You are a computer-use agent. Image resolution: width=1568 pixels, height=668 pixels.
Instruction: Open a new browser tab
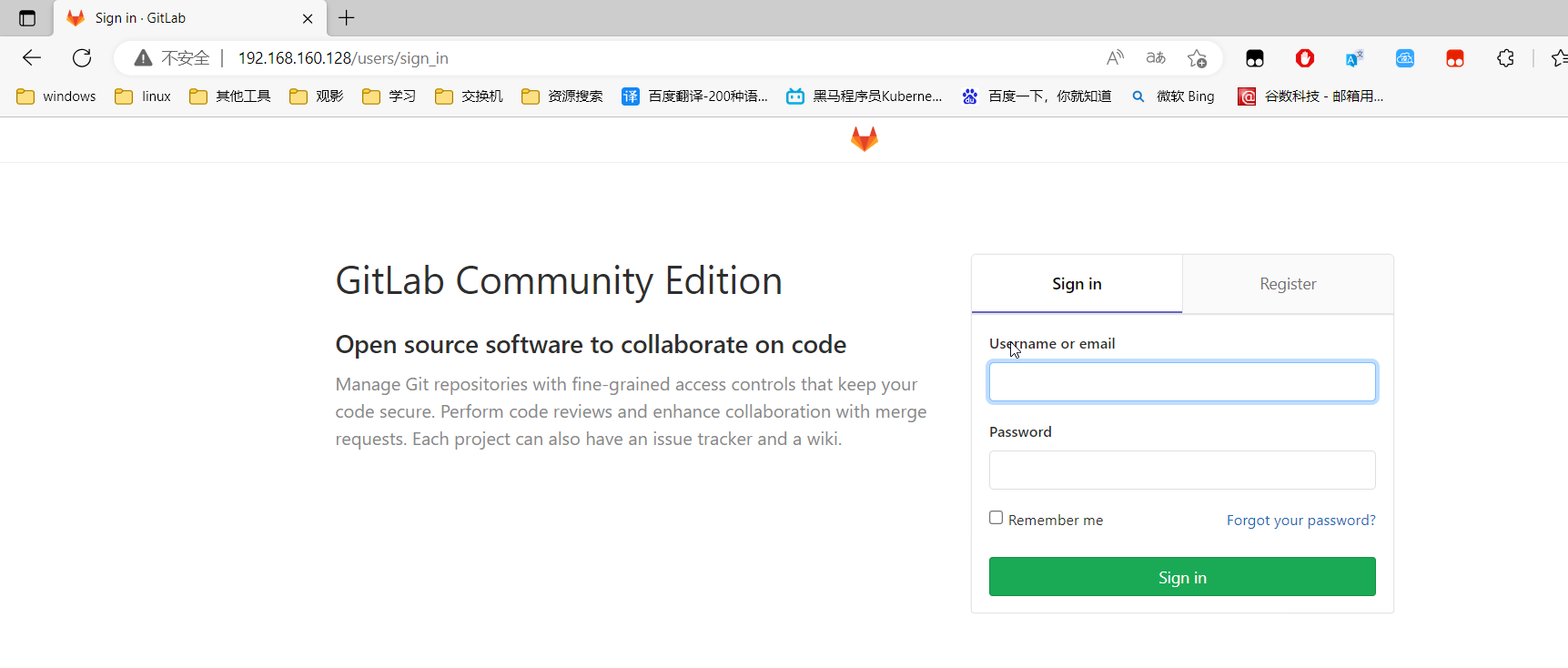(x=347, y=18)
